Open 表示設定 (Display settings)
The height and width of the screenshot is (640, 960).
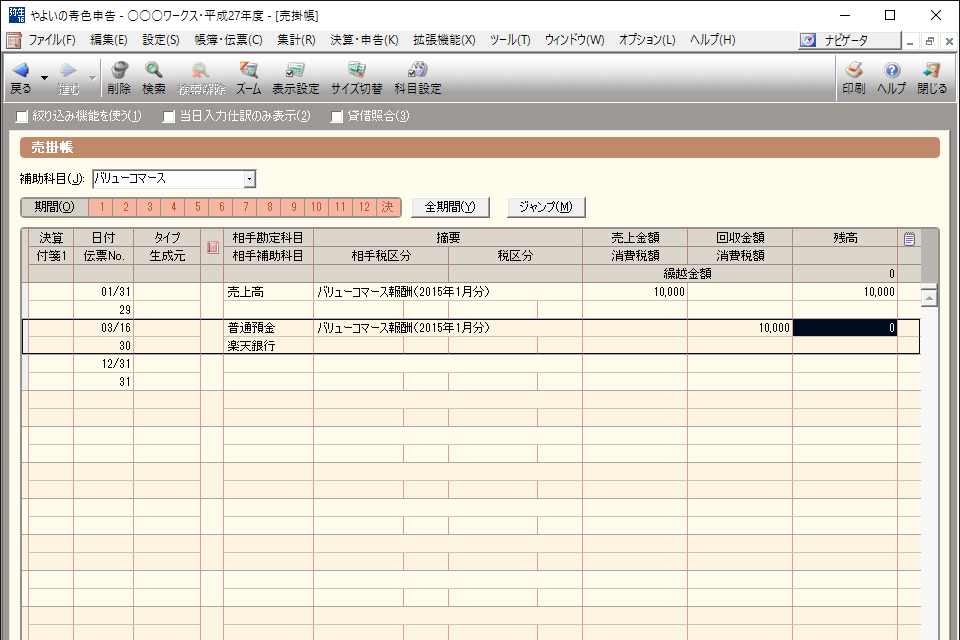(296, 78)
